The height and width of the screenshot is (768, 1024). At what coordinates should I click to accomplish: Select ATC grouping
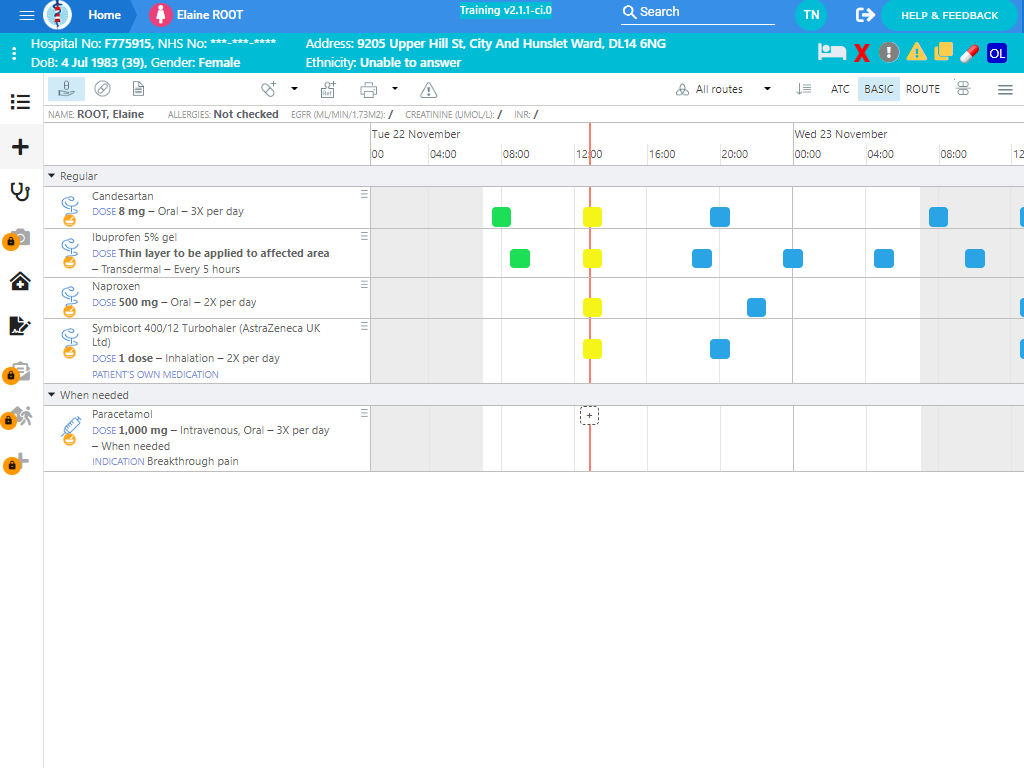pyautogui.click(x=840, y=89)
